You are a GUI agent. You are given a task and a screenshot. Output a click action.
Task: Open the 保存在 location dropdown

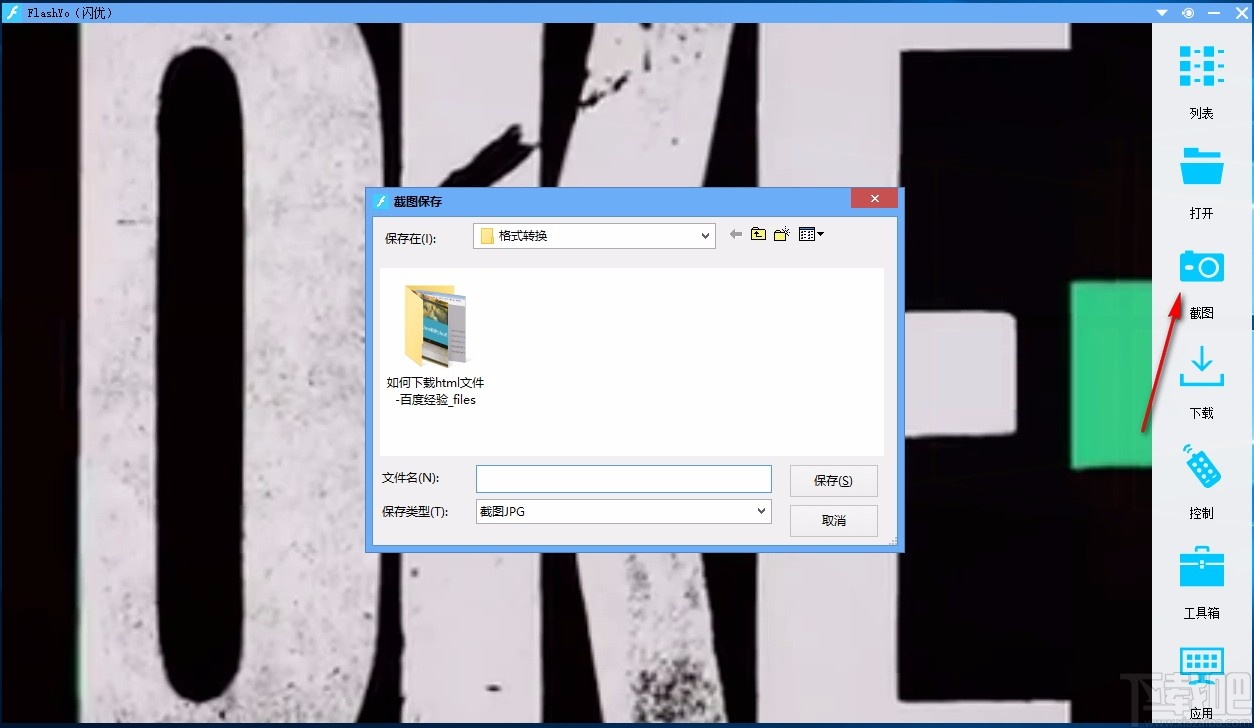707,235
